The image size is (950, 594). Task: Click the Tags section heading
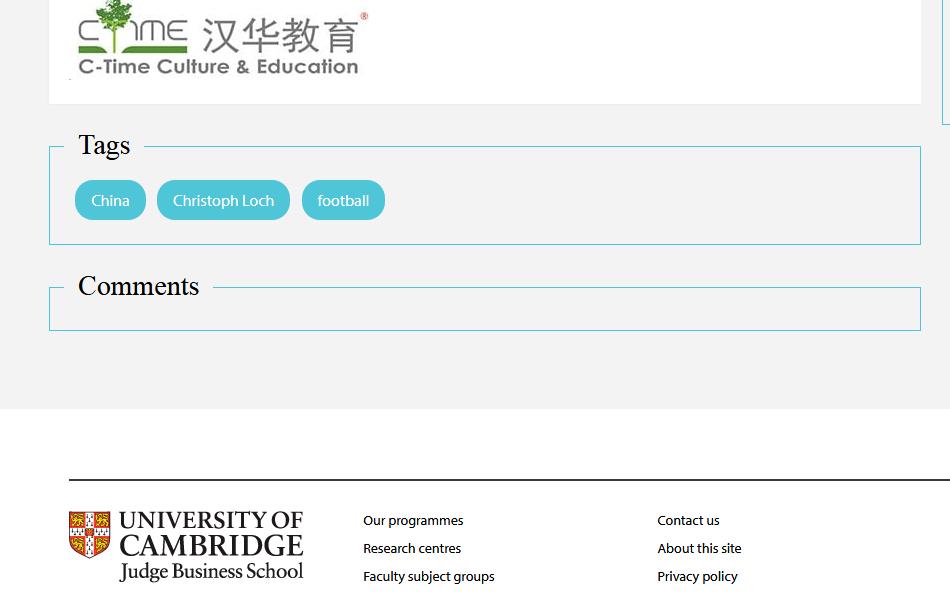[x=104, y=145]
